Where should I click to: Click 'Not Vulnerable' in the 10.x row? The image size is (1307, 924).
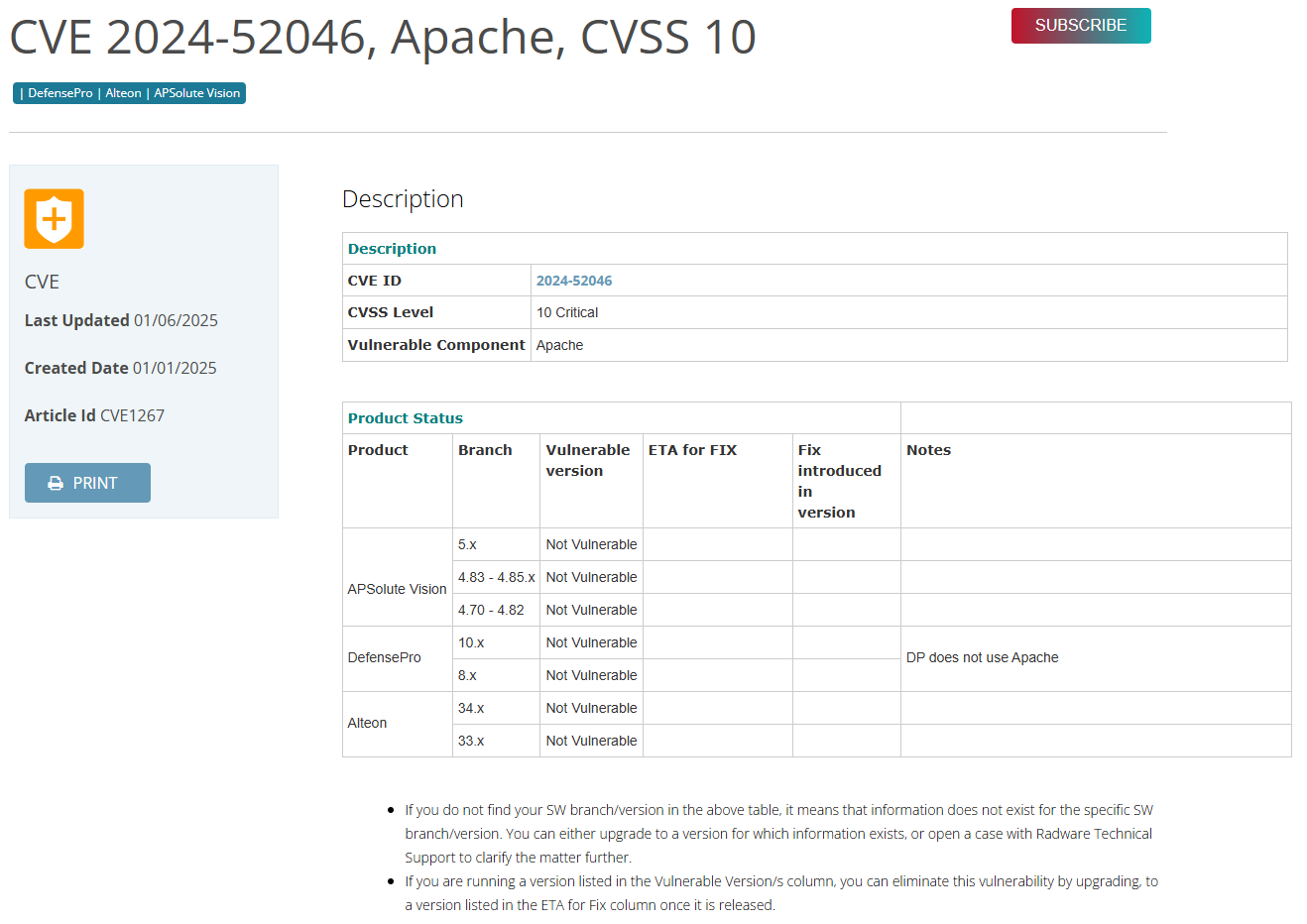[591, 642]
